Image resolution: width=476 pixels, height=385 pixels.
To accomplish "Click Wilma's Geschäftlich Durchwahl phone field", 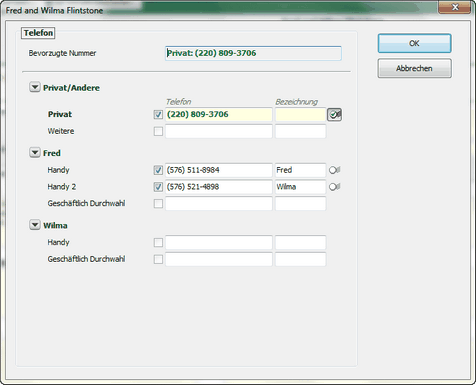I will [219, 259].
